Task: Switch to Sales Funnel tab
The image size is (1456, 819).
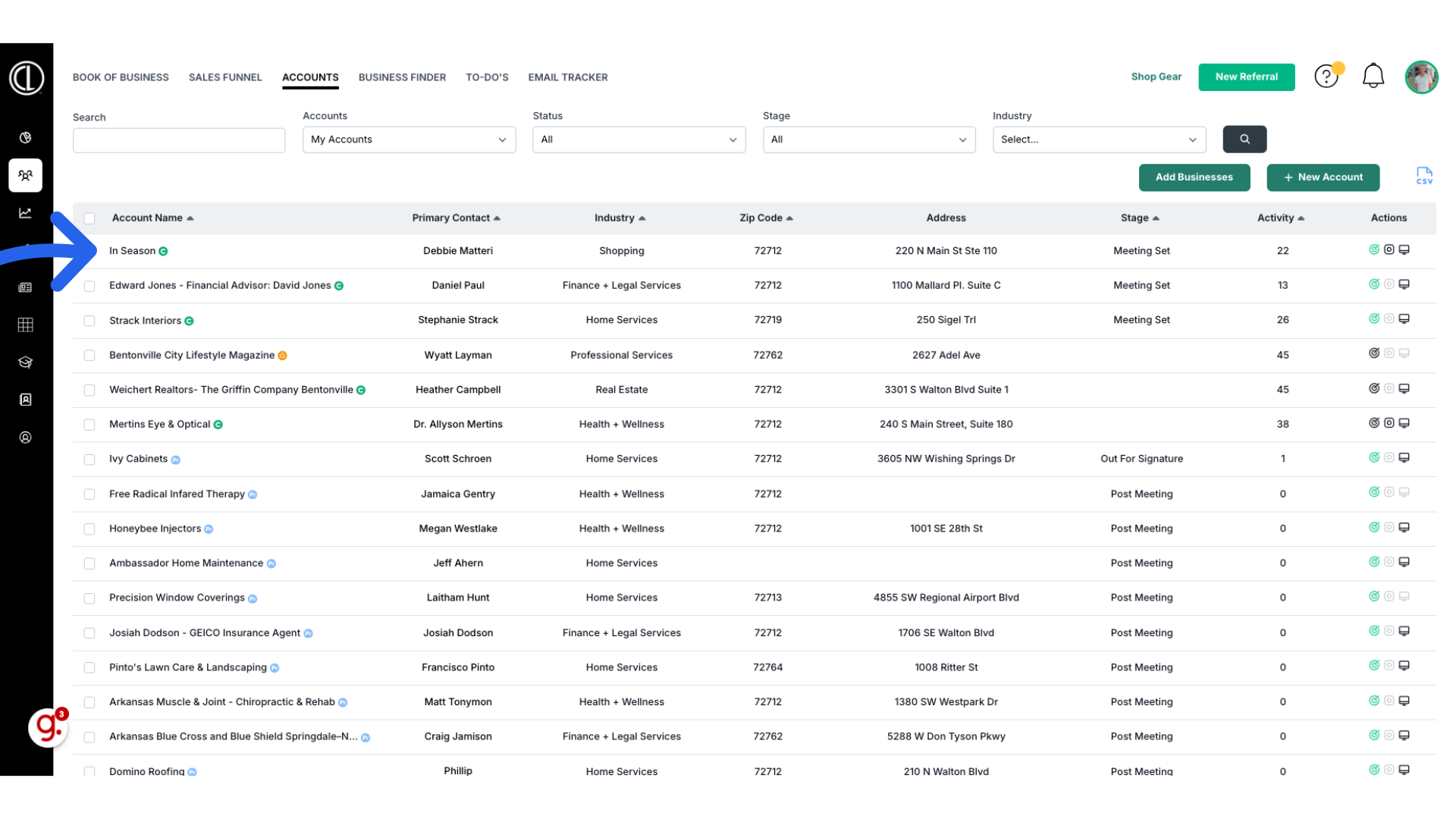Action: tap(225, 77)
